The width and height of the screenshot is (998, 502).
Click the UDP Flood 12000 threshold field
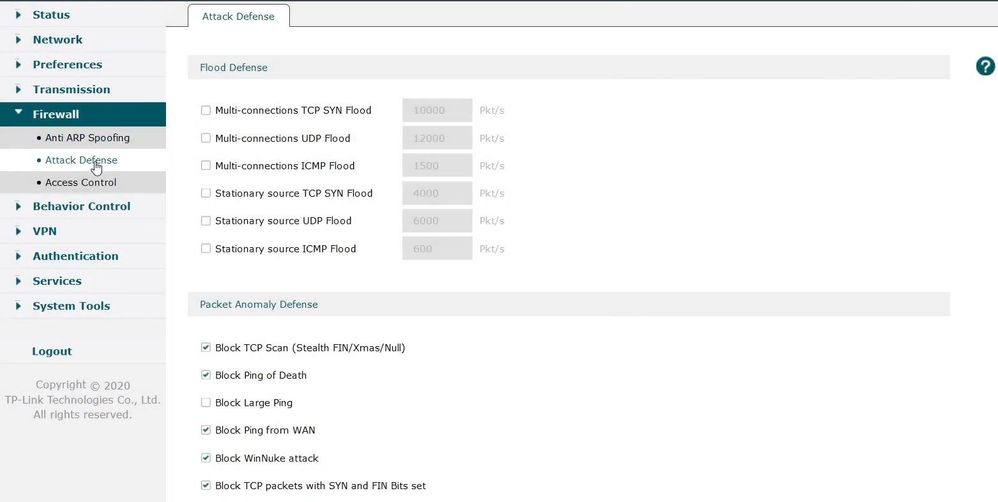pyautogui.click(x=437, y=138)
